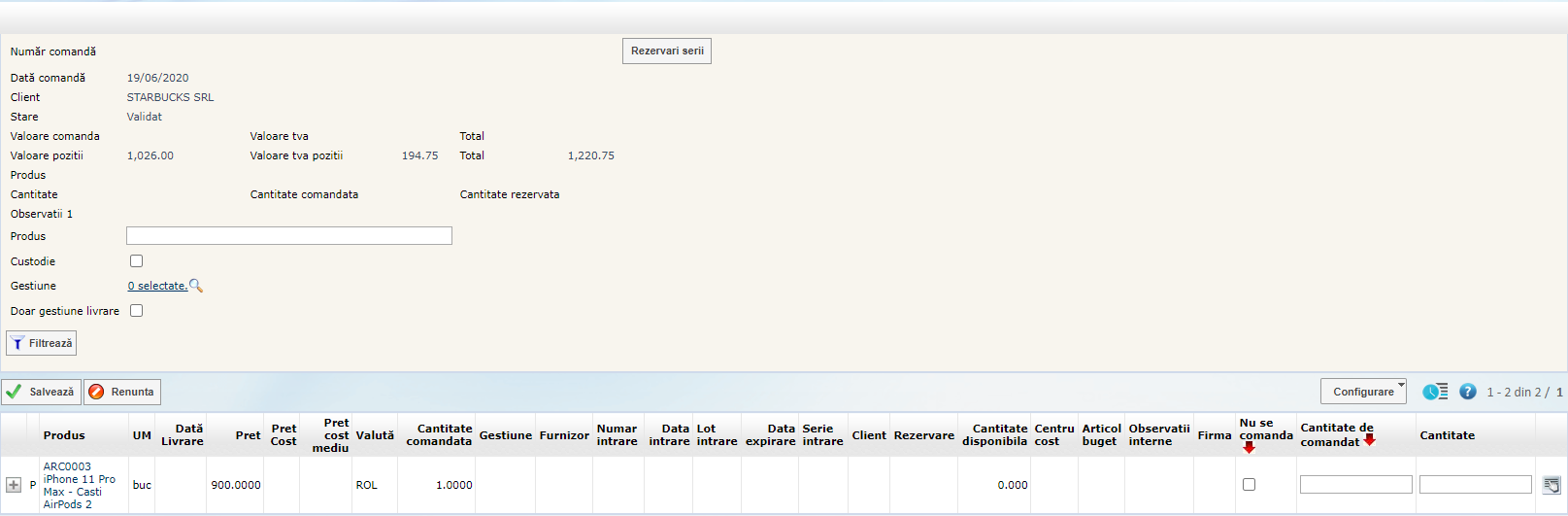Open the '0 selectate.' Gestiune link
Image resolution: width=1568 pixels, height=516 pixels.
pyautogui.click(x=157, y=286)
